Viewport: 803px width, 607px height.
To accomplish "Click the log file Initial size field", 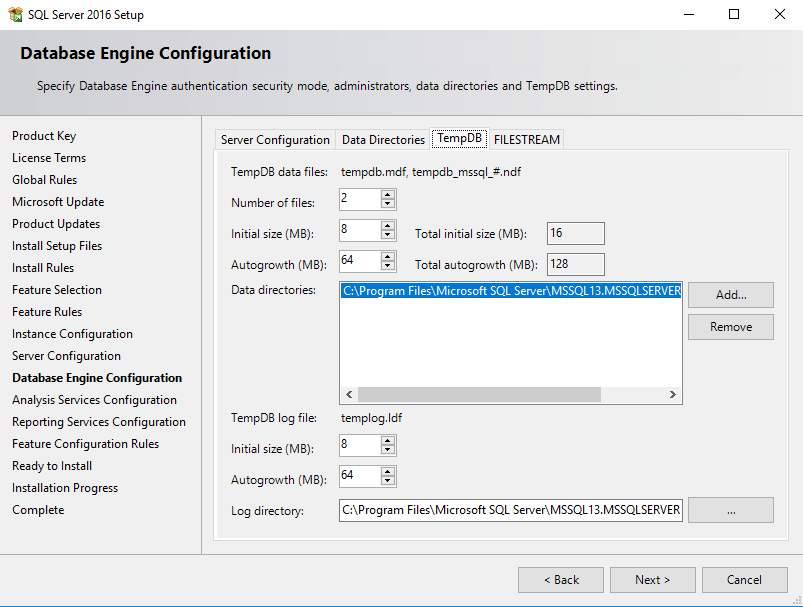I will point(361,445).
